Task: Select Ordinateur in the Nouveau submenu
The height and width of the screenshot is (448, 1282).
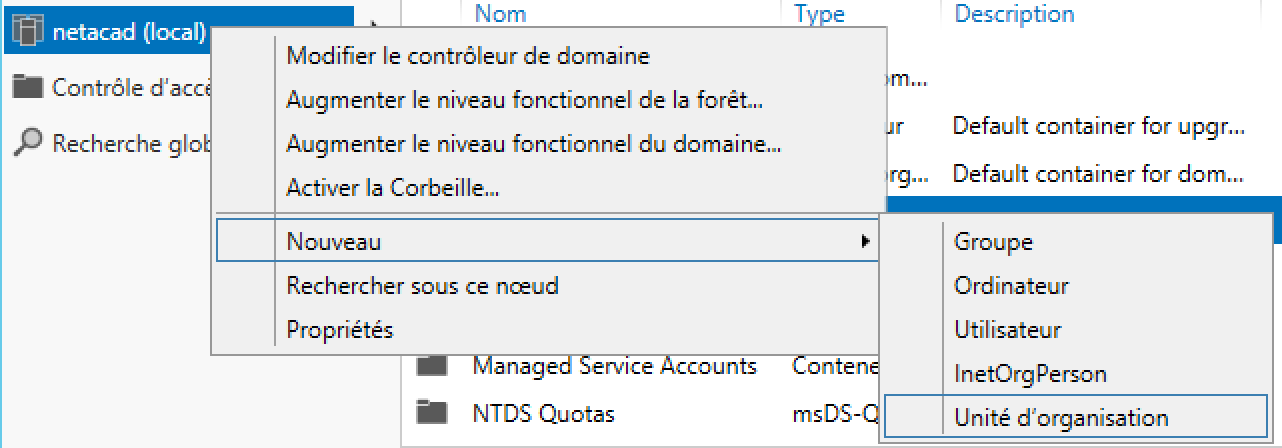Action: pos(1011,286)
